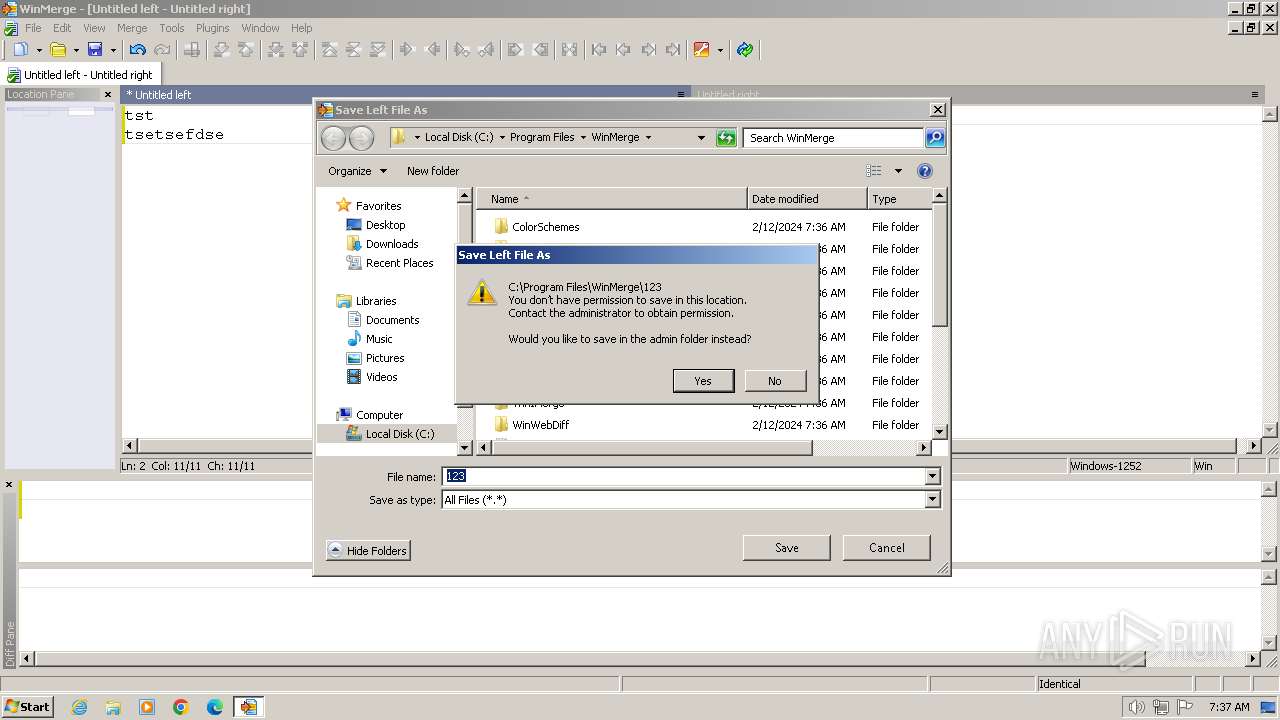Open the Merge menu
The image size is (1280, 720).
point(132,28)
